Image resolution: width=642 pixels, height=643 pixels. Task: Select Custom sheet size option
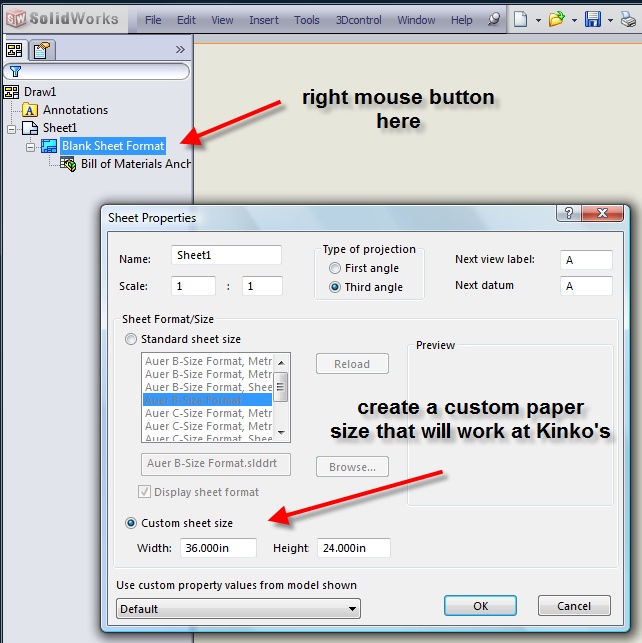(x=131, y=523)
